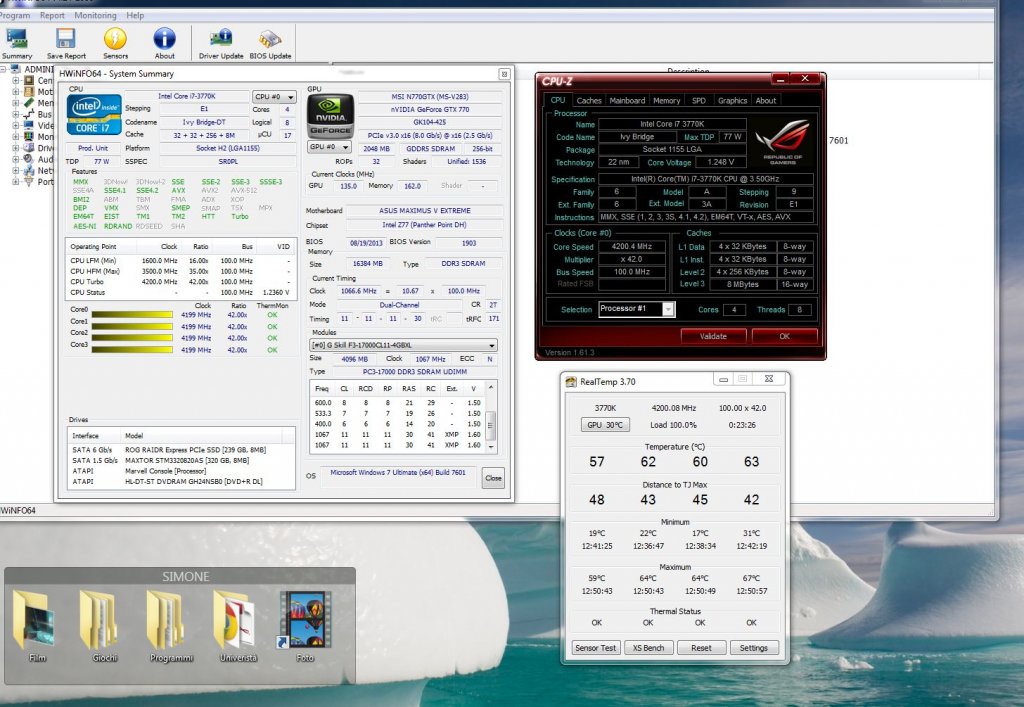The height and width of the screenshot is (707, 1024).
Task: Open the About tab in CPU-Z
Action: click(765, 101)
